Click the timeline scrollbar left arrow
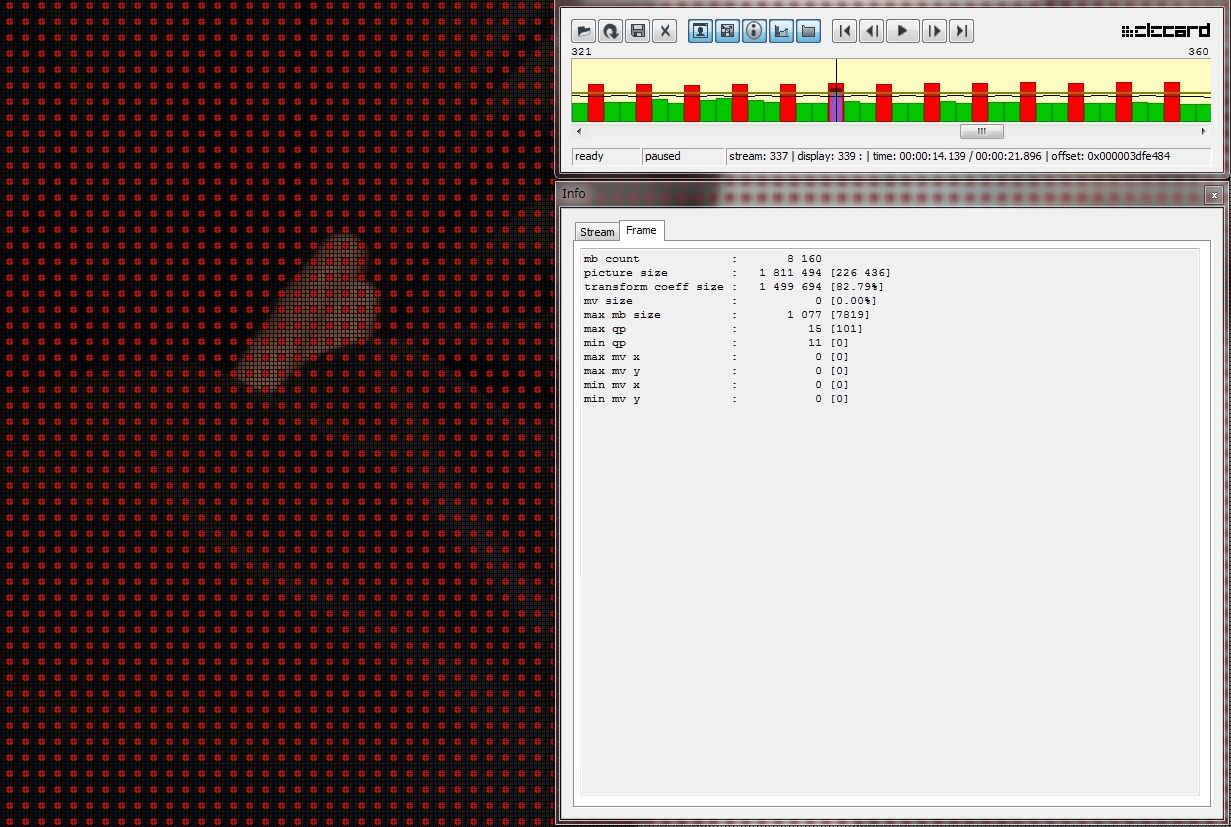Image resolution: width=1231 pixels, height=827 pixels. pos(579,131)
